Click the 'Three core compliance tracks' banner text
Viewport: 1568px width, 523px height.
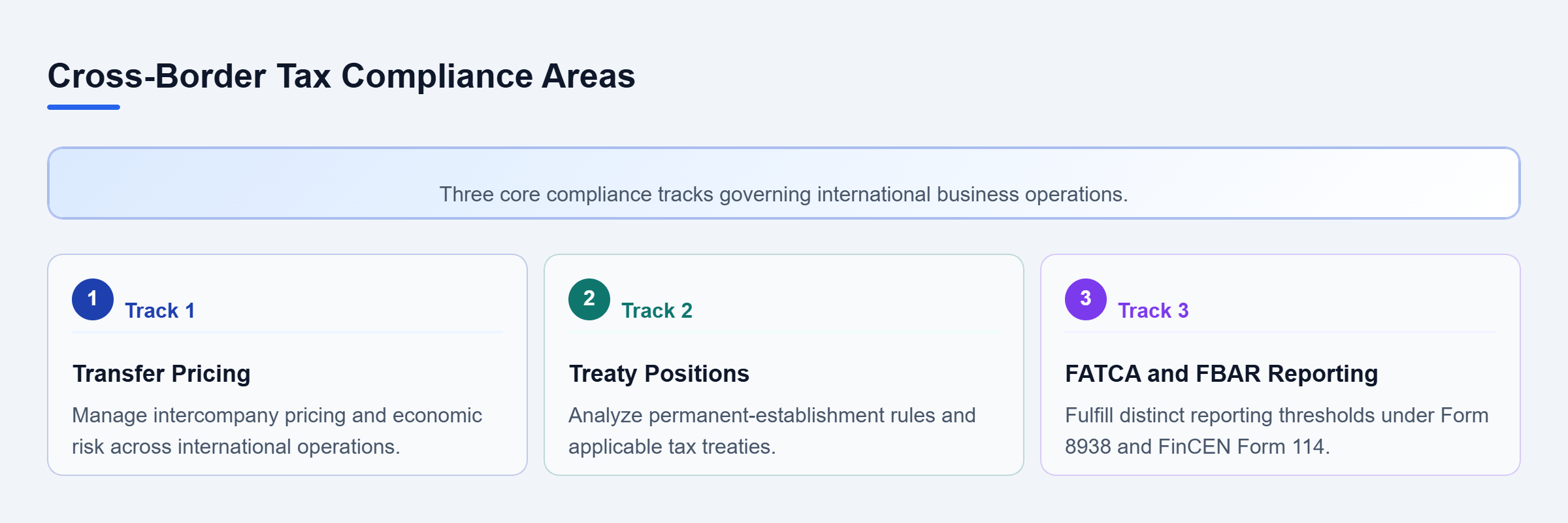click(x=783, y=194)
